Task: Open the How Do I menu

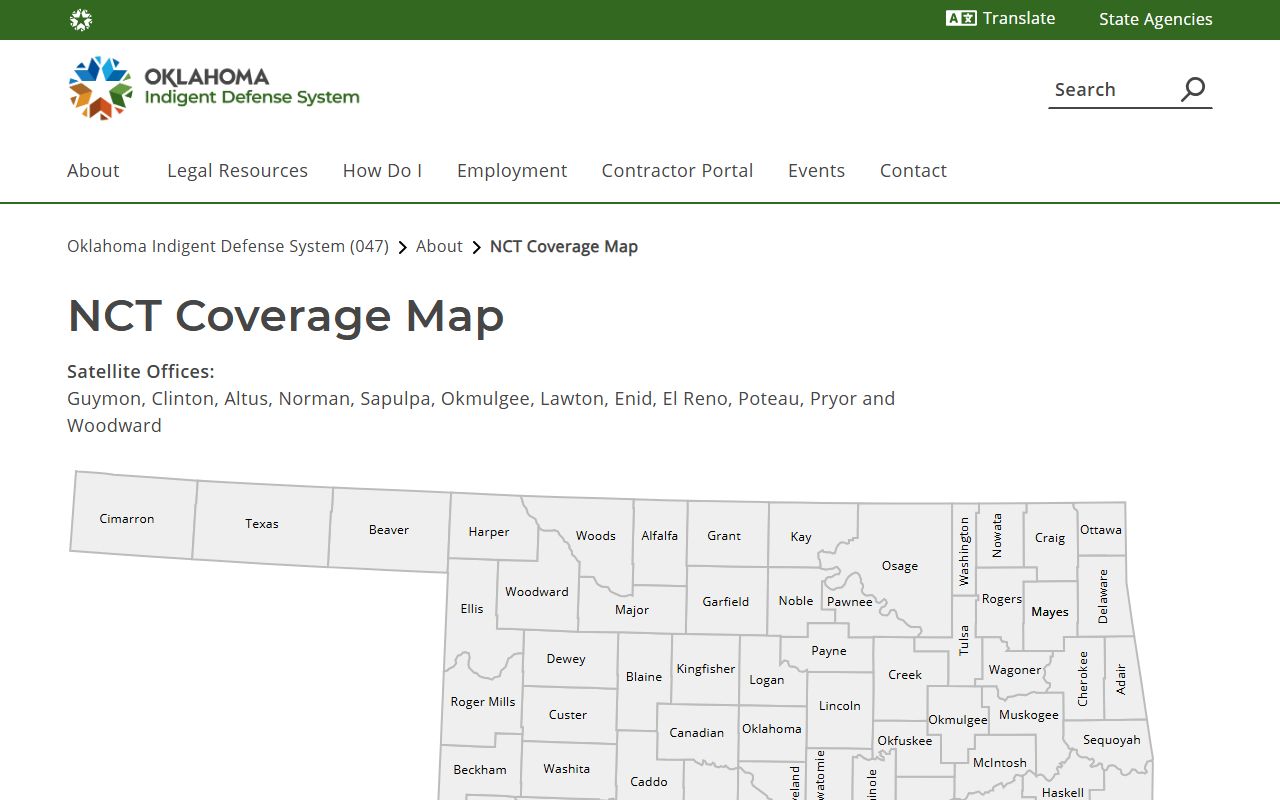Action: pyautogui.click(x=382, y=170)
